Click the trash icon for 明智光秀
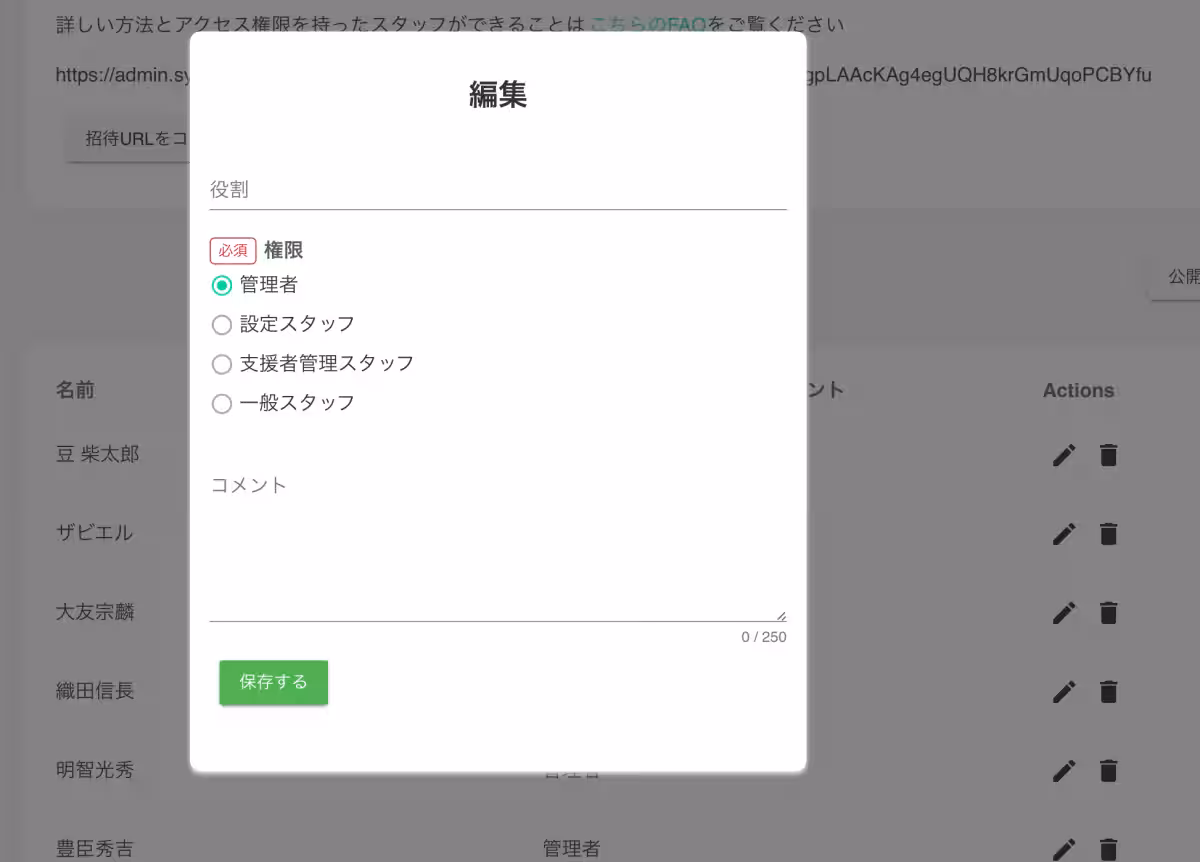Screen dimensions: 1200x862 [x=1108, y=770]
